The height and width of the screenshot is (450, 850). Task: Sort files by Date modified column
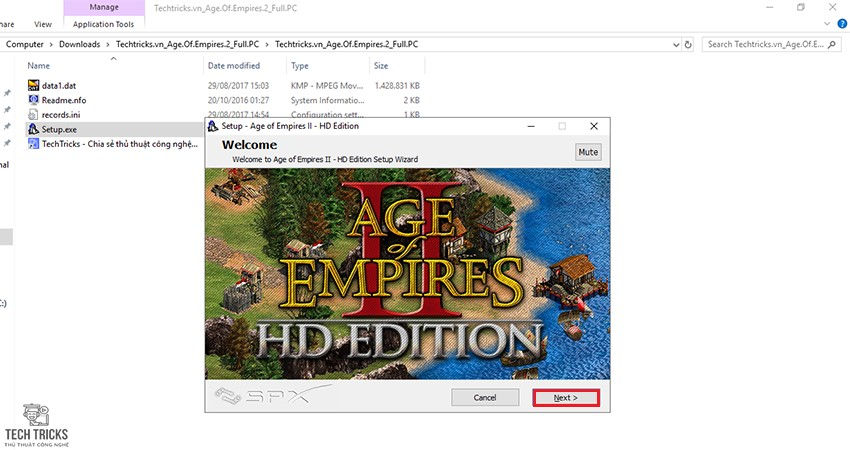(234, 66)
